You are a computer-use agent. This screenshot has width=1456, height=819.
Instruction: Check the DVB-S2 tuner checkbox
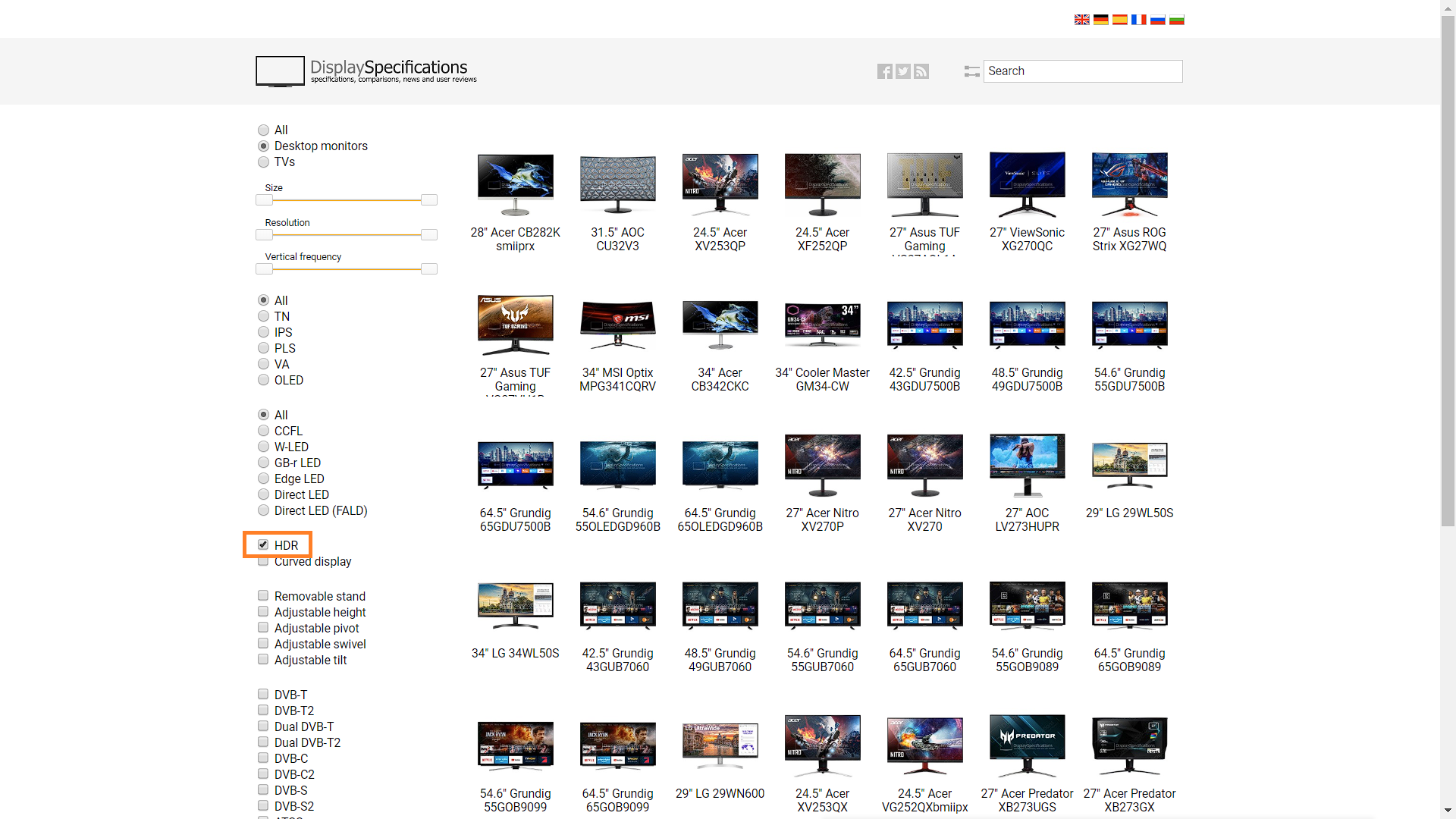[263, 806]
